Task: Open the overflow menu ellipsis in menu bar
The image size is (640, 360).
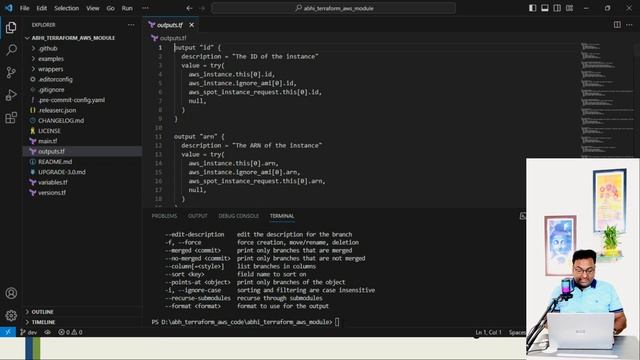Action: [x=145, y=8]
